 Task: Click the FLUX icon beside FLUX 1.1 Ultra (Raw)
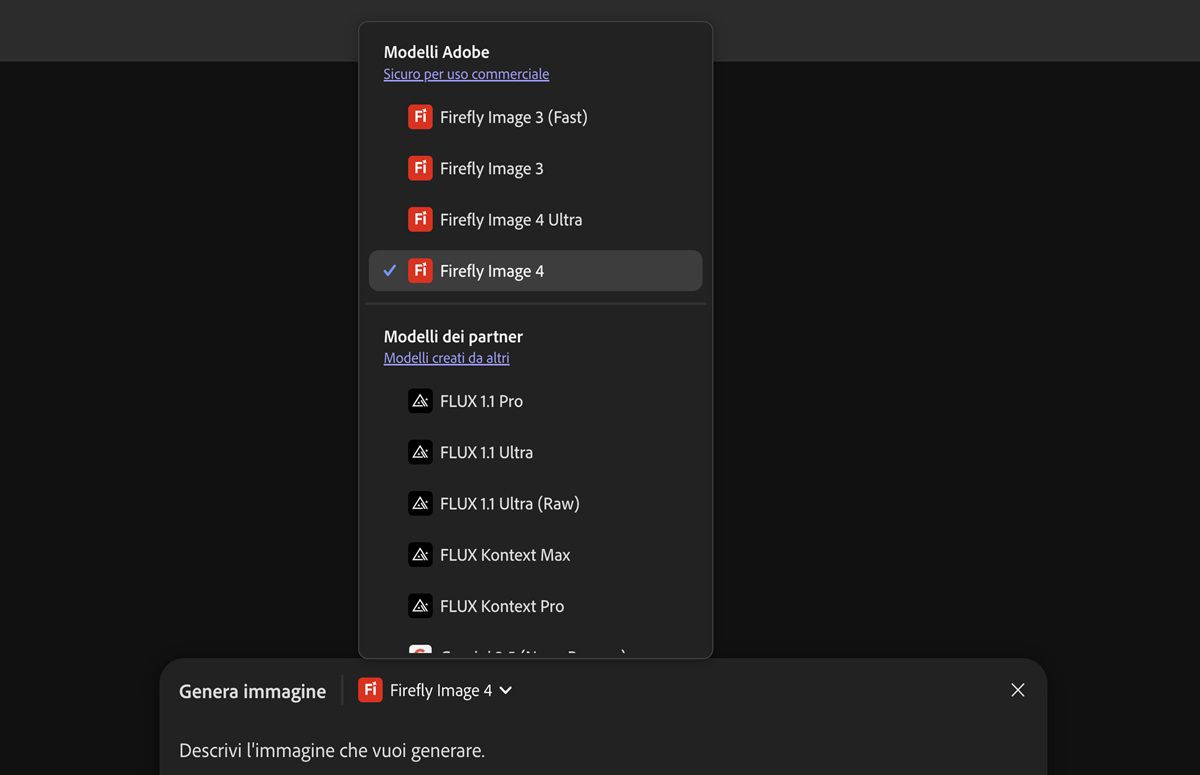click(420, 503)
